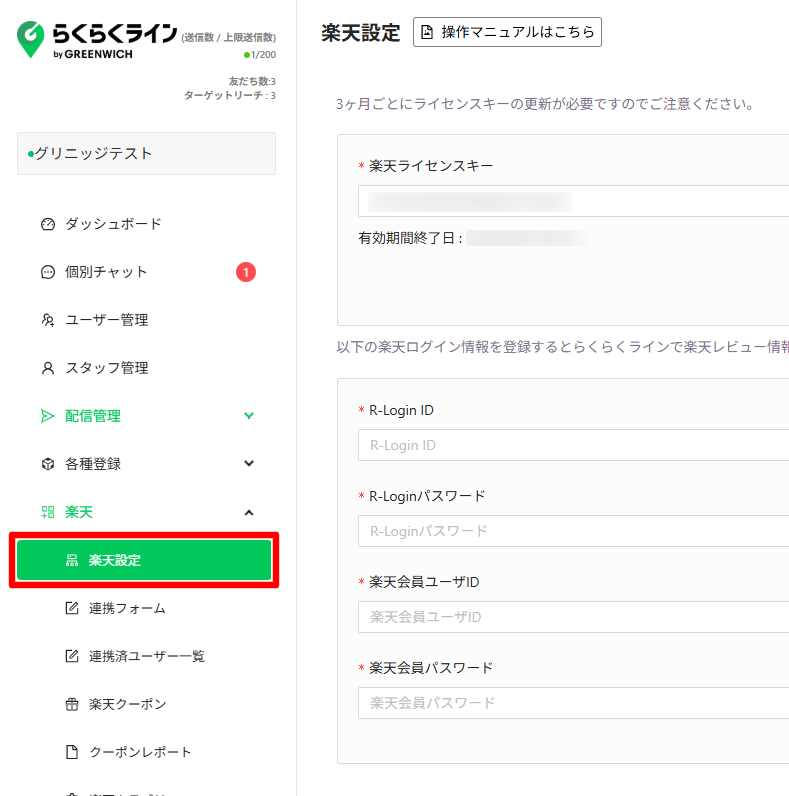This screenshot has height=796, width=789.
Task: Click the 楽天クーポン gift icon
Action: pos(72,704)
